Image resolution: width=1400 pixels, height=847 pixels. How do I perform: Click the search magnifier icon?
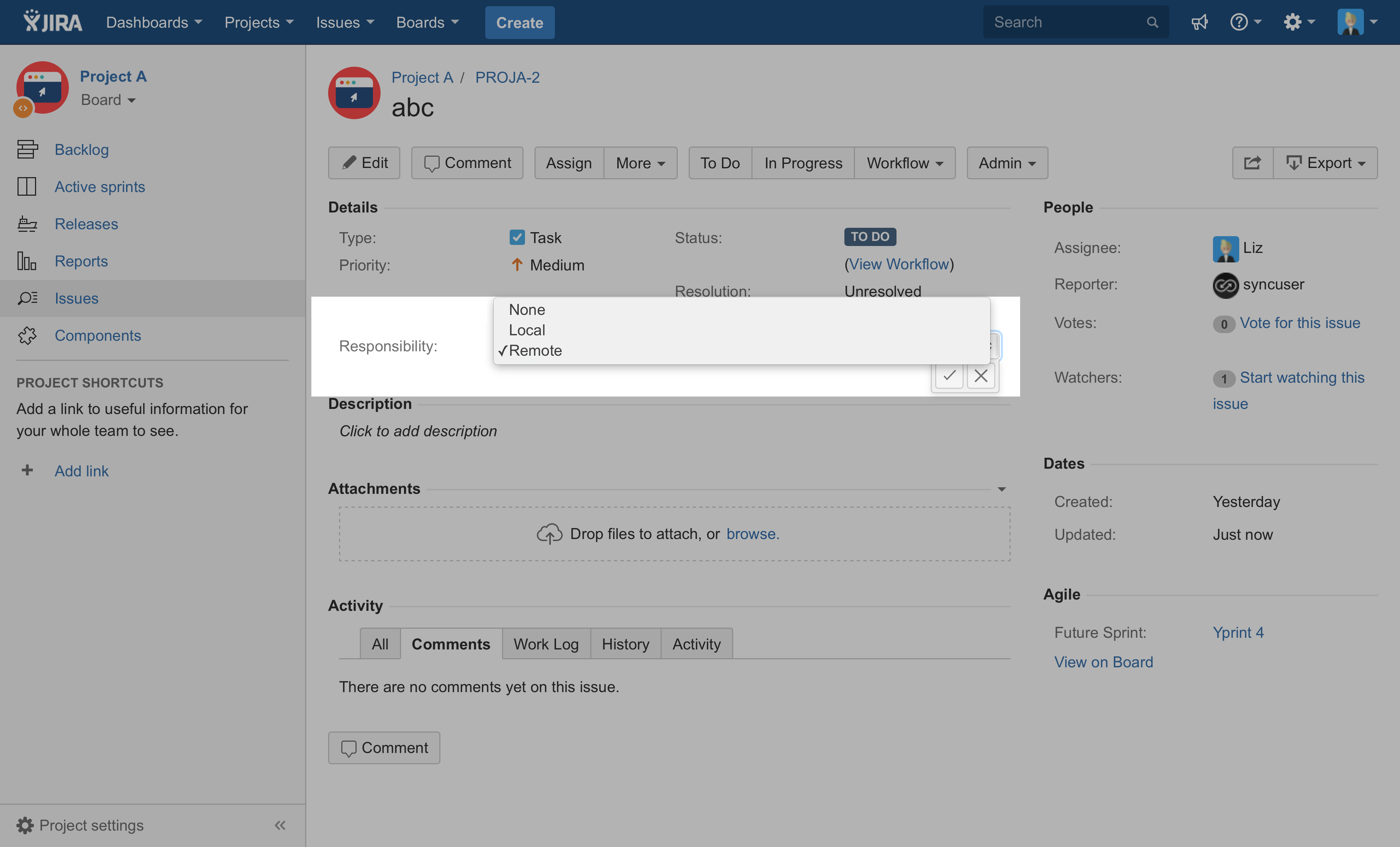coord(1152,22)
